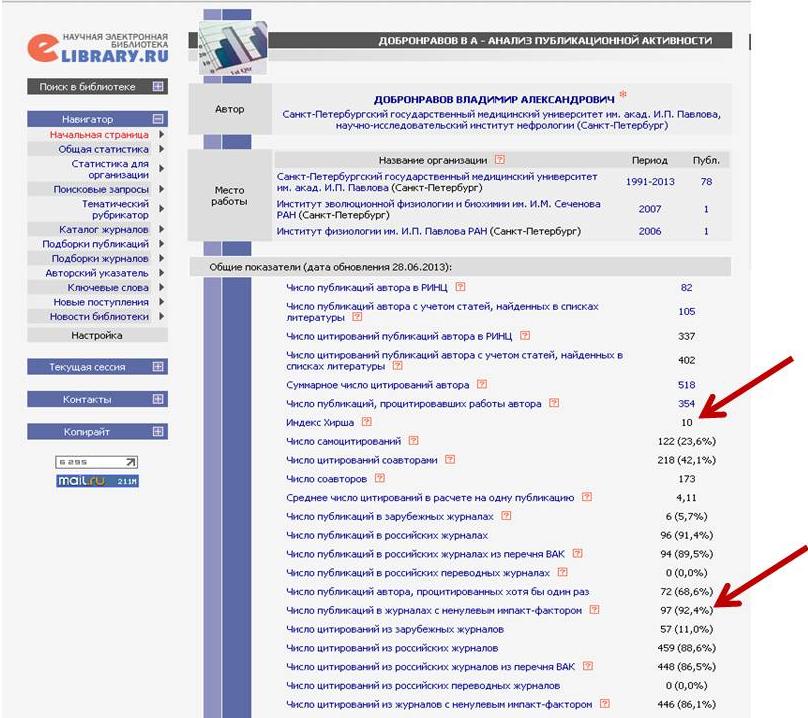Open help for публикаций в российских журналах из перечня ВАК
The width and height of the screenshot is (808, 718).
(578, 553)
